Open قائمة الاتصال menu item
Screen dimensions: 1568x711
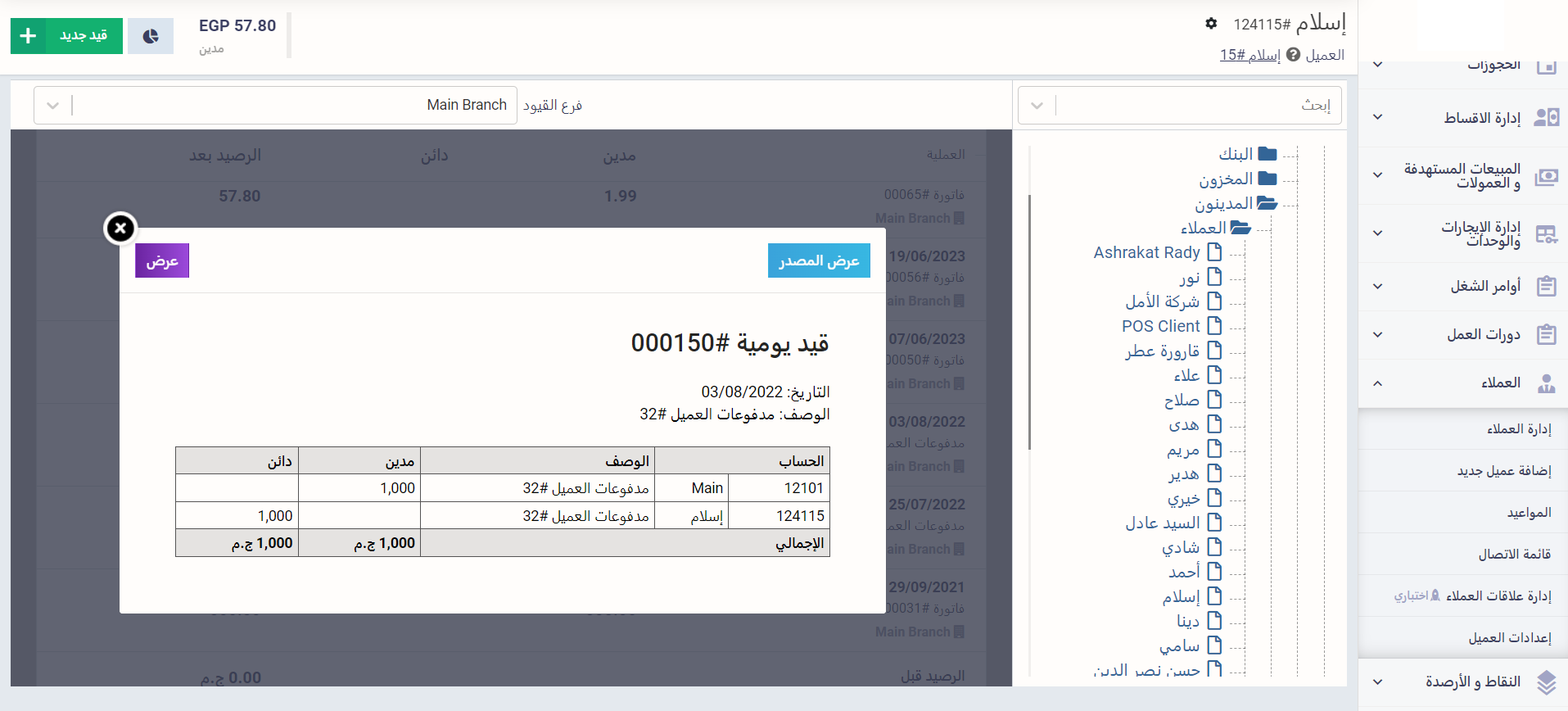point(1514,555)
